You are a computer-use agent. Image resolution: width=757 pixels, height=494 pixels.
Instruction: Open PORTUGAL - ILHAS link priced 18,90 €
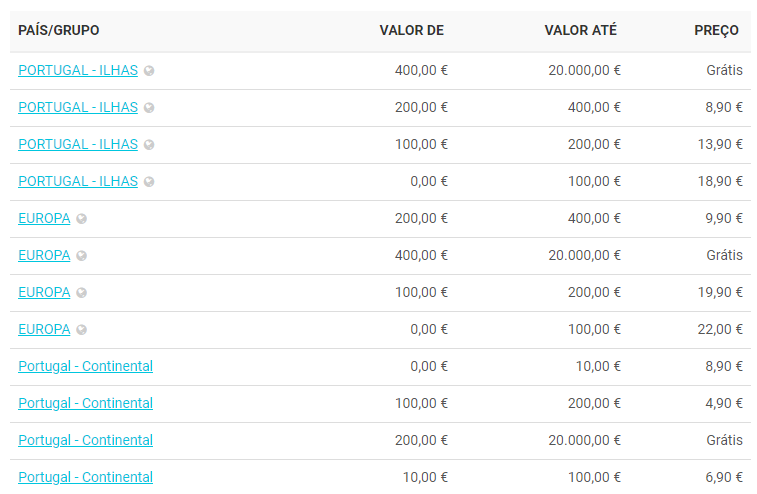(78, 181)
